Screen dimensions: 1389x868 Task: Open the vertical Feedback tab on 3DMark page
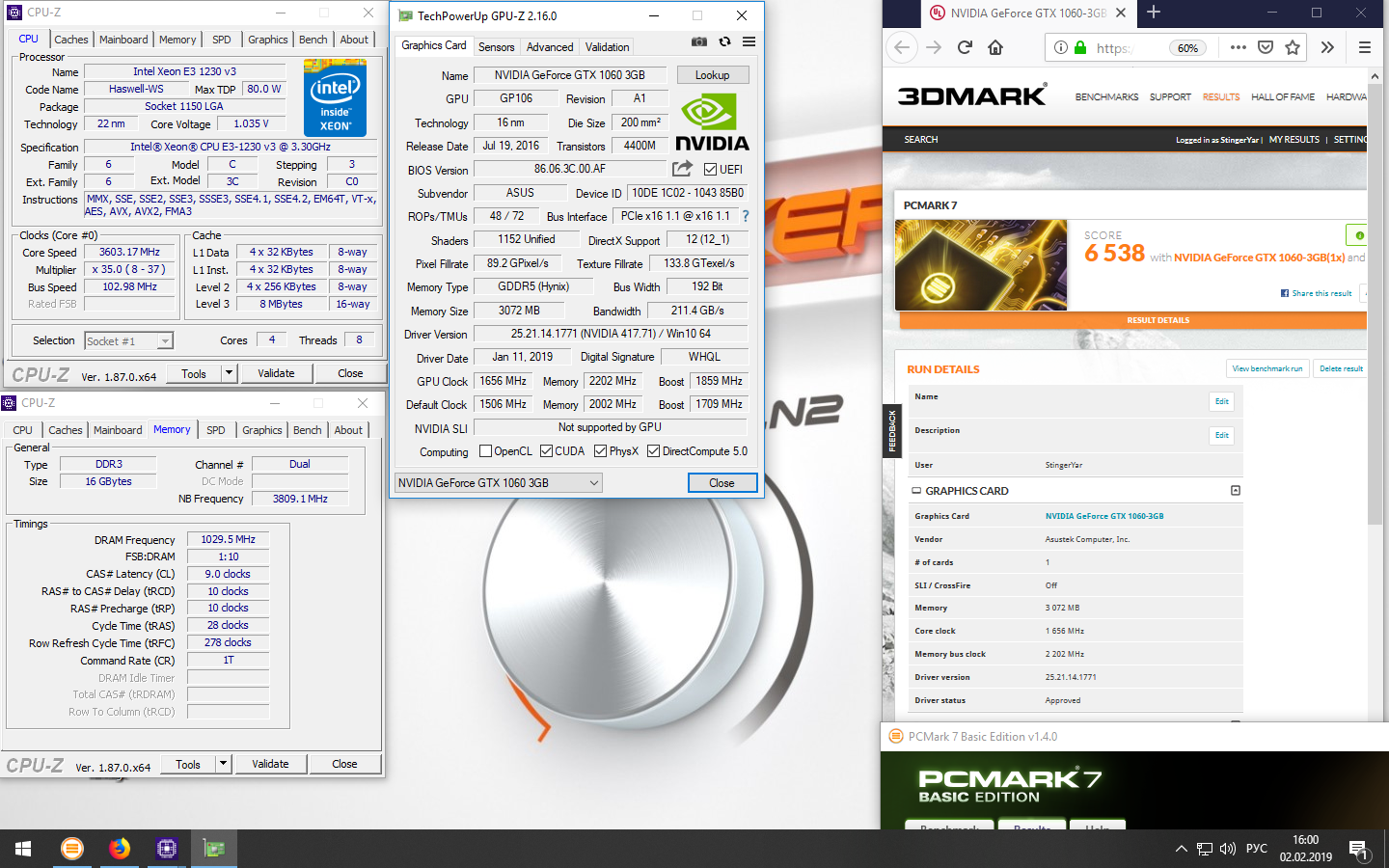tap(891, 431)
